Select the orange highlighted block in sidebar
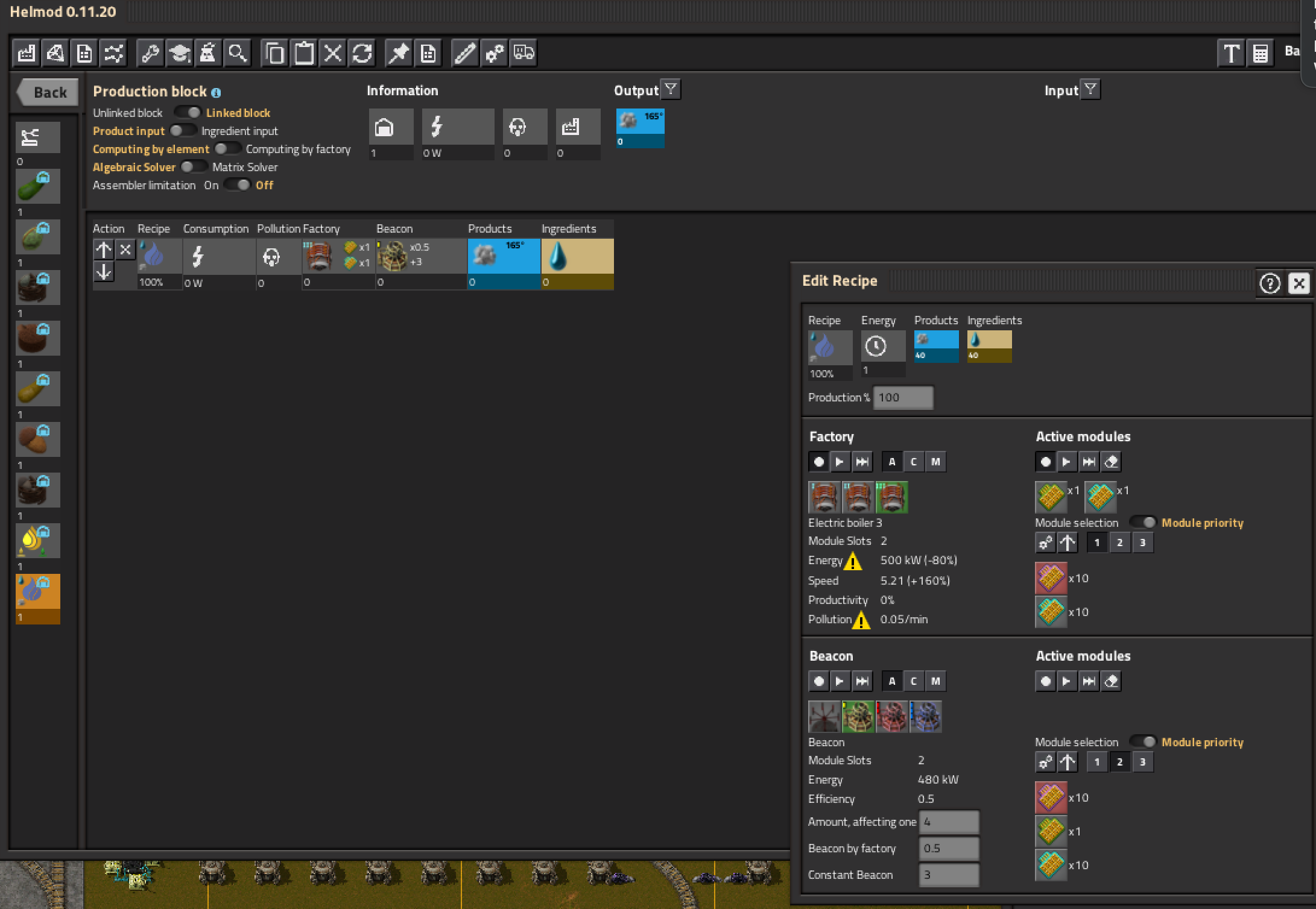 (37, 592)
